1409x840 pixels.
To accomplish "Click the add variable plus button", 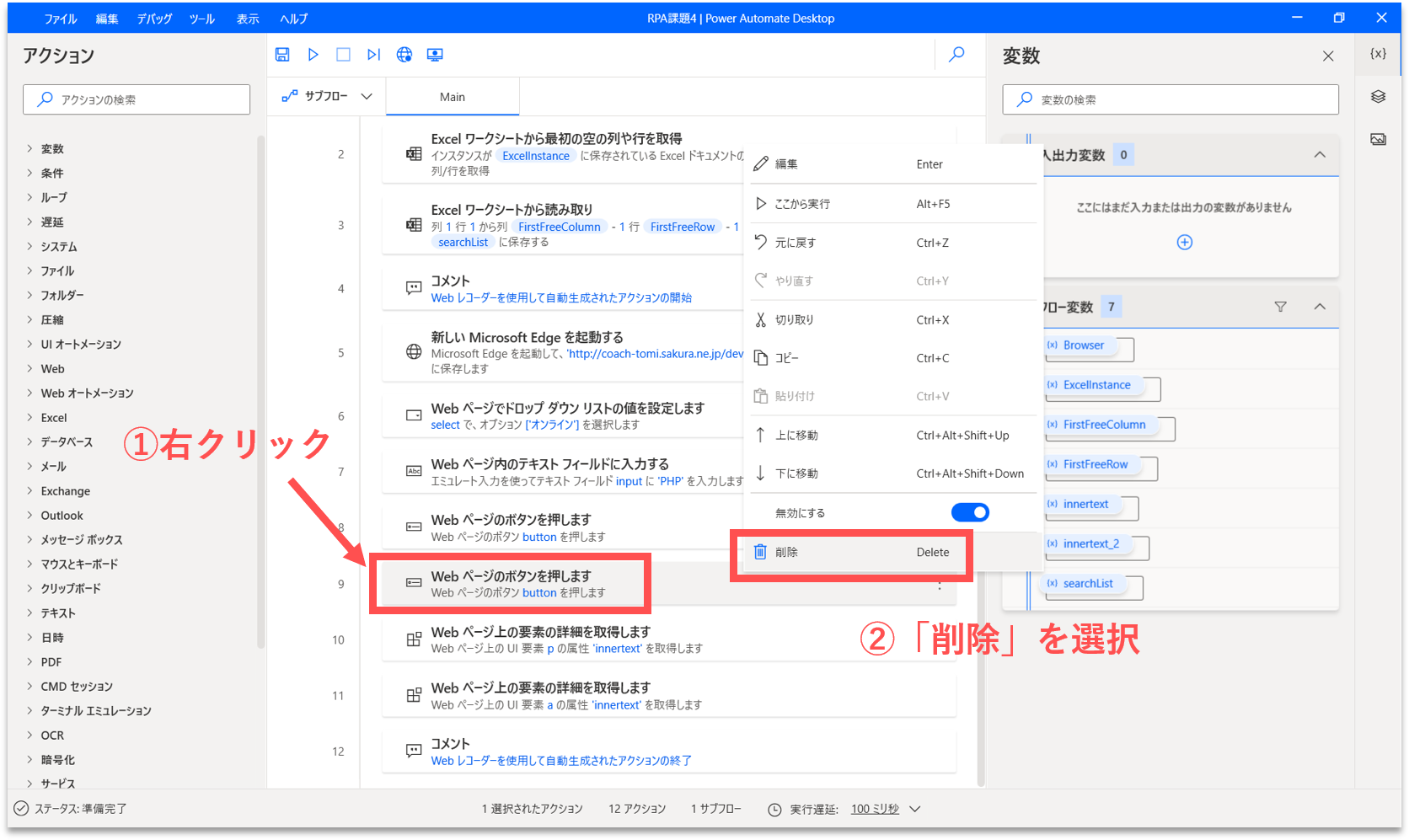I will (1184, 243).
